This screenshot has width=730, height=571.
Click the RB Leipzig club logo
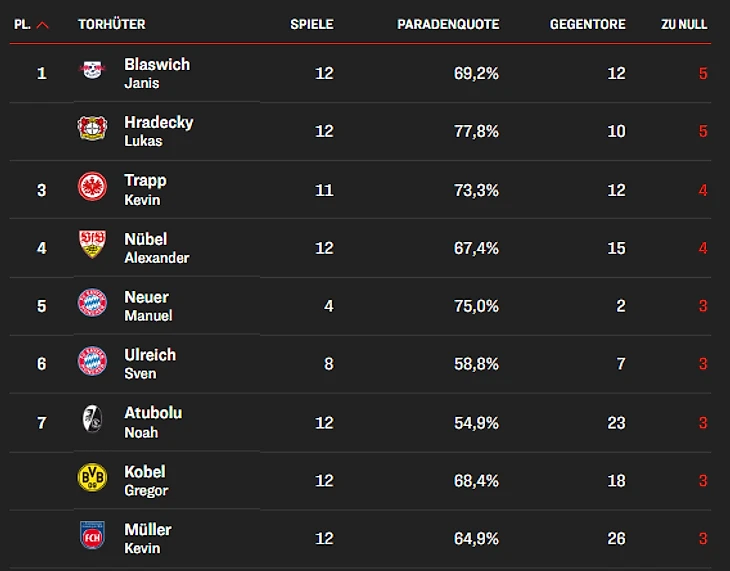92,70
